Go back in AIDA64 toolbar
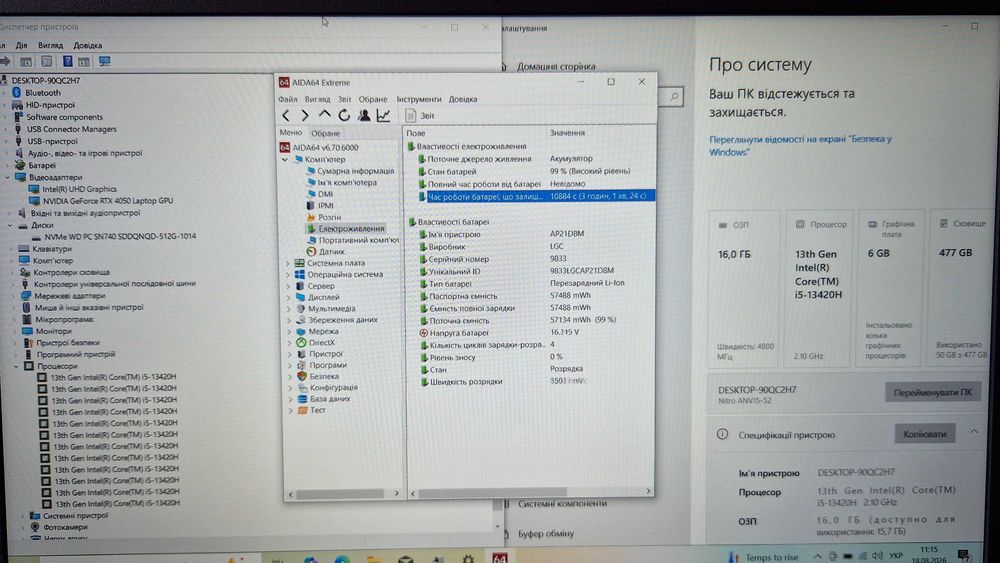 tap(286, 115)
